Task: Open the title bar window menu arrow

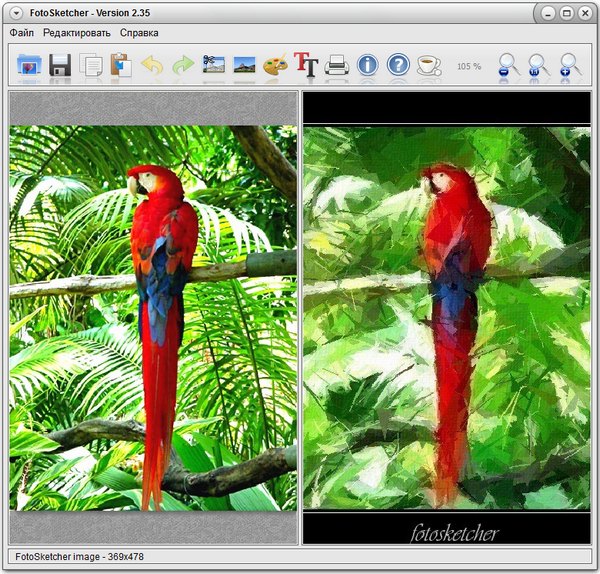Action: pyautogui.click(x=17, y=12)
